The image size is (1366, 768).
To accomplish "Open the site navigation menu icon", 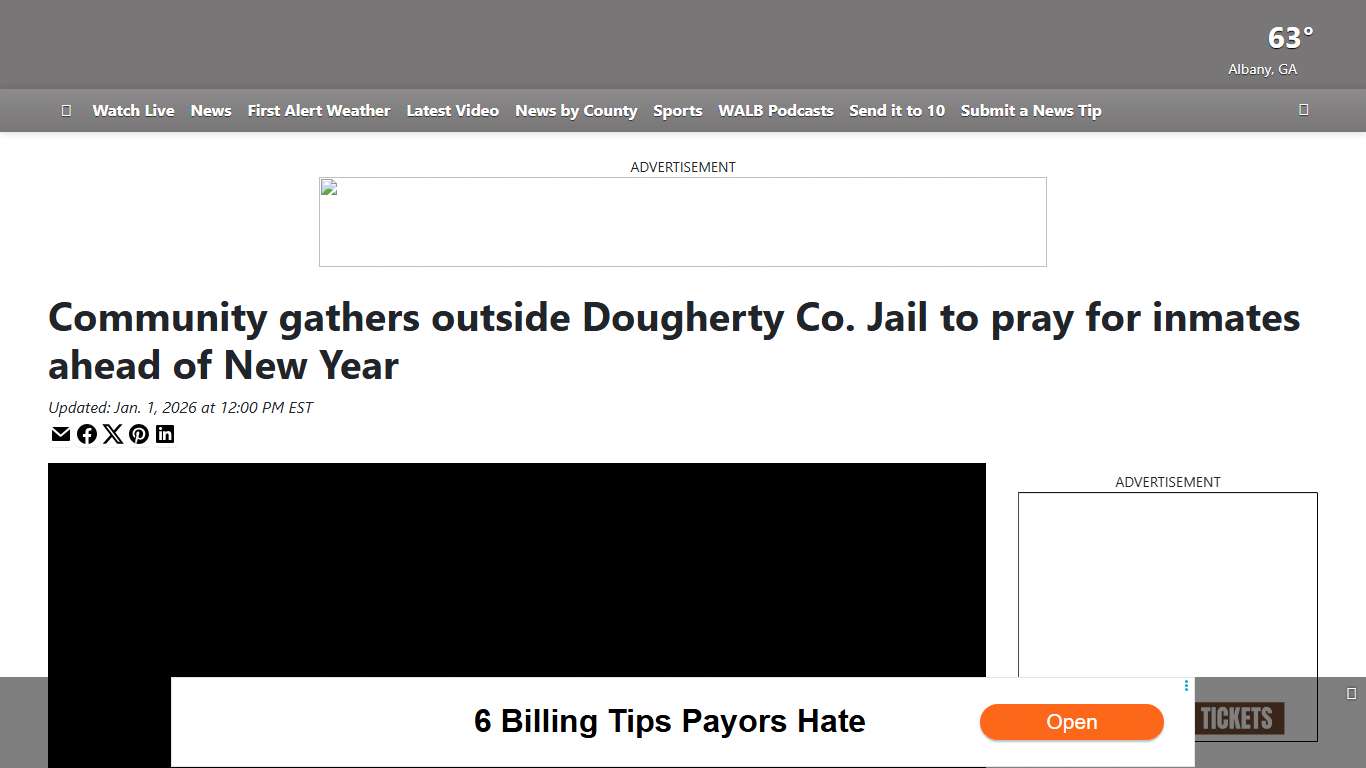I will [x=66, y=110].
